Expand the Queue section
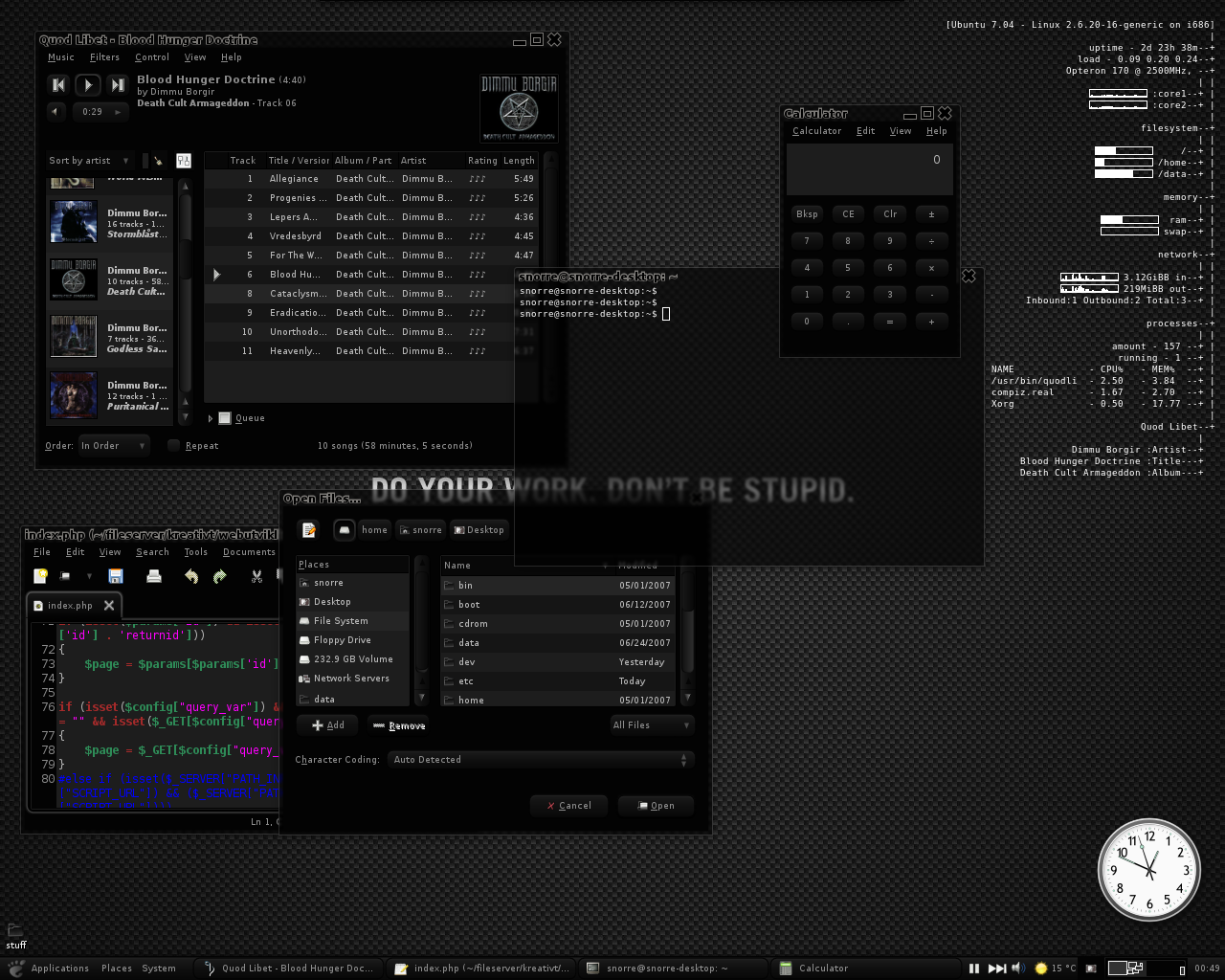 (211, 418)
